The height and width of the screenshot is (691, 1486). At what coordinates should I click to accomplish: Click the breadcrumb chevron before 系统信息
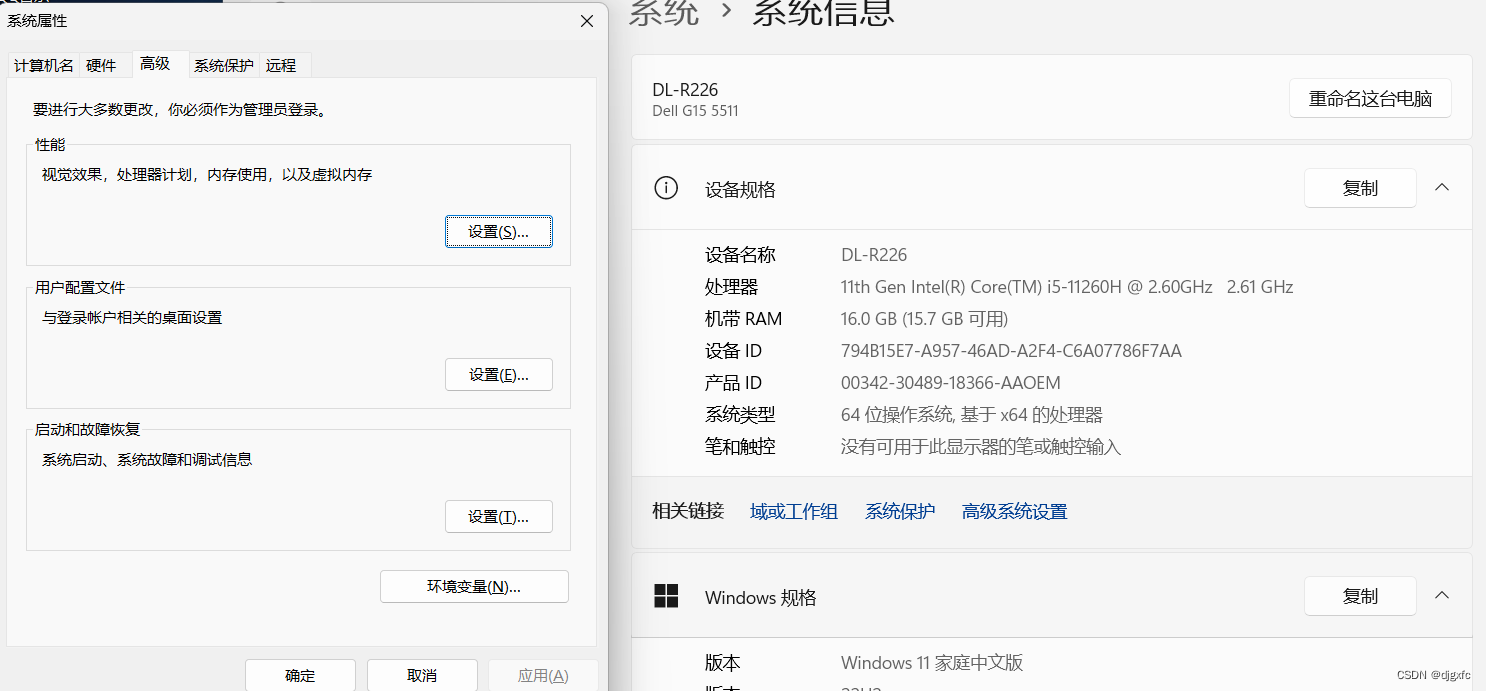pos(727,12)
